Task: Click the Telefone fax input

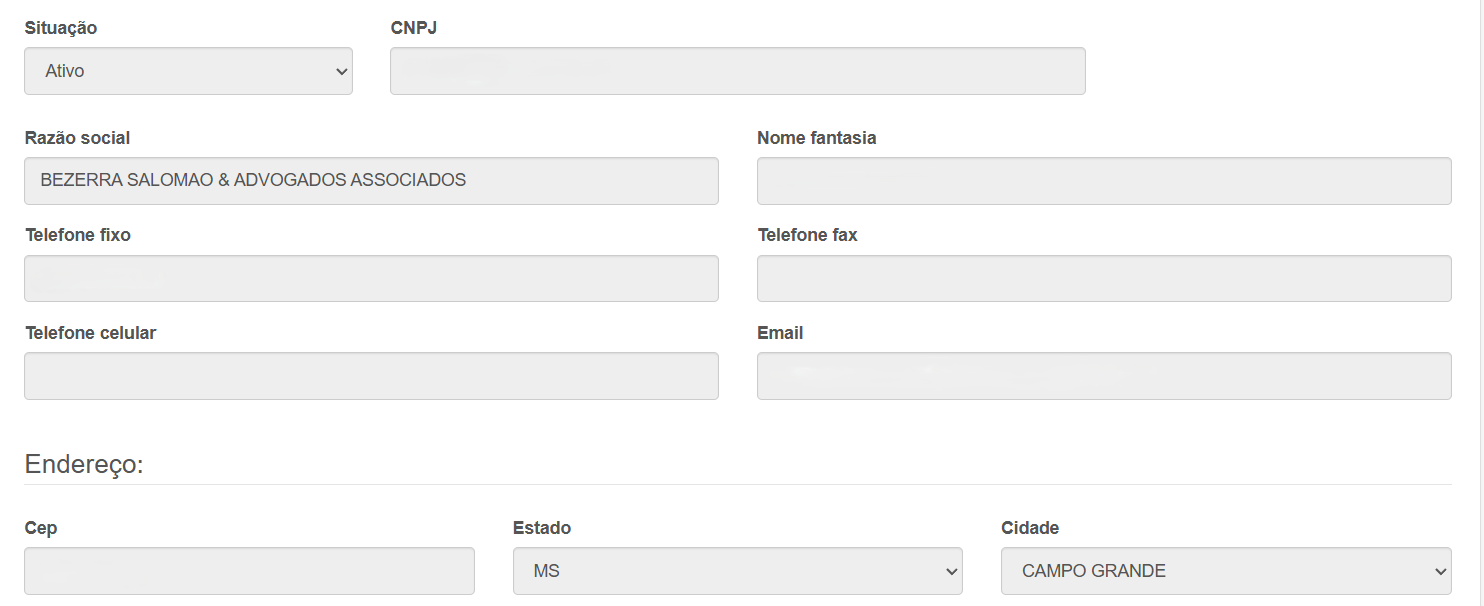Action: [1103, 278]
